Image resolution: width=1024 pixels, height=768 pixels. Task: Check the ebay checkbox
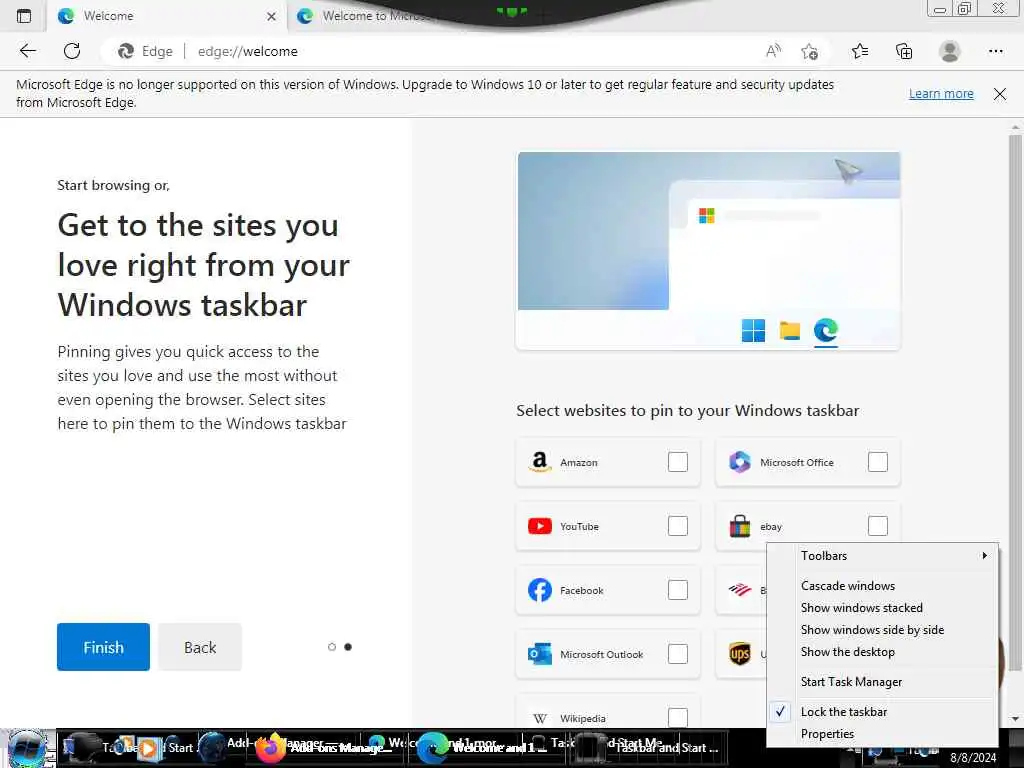(878, 526)
